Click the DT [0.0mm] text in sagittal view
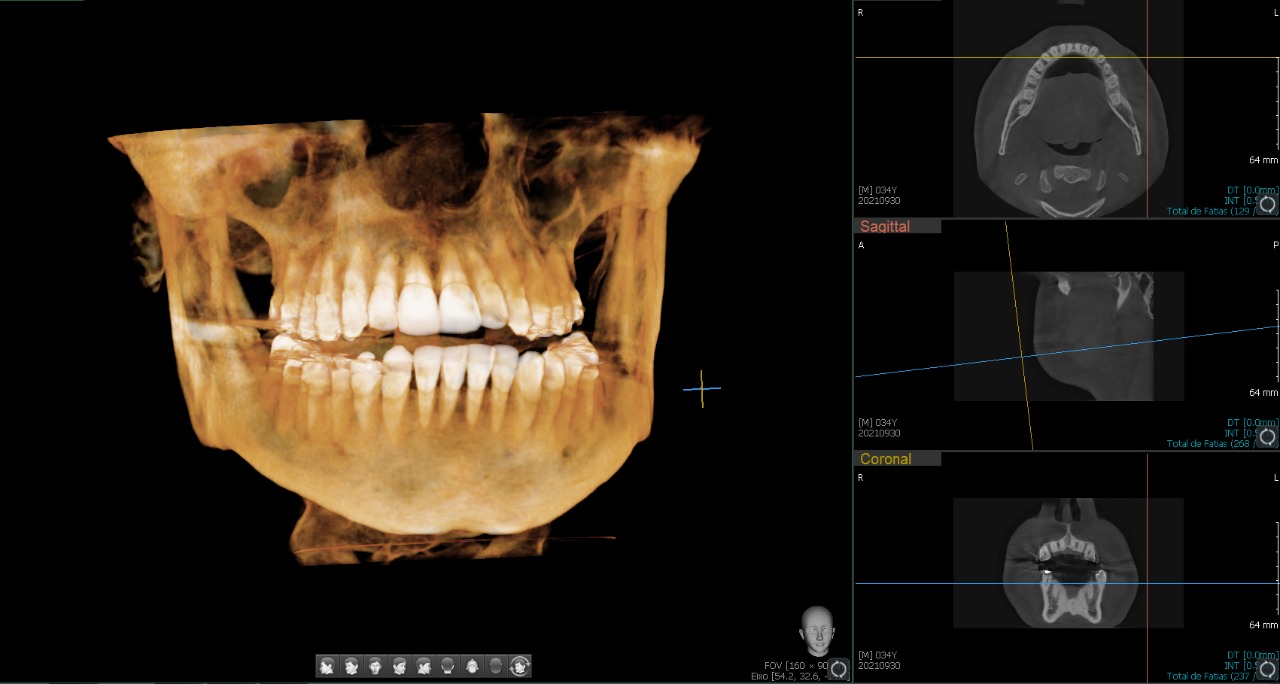1280x684 pixels. 1251,423
